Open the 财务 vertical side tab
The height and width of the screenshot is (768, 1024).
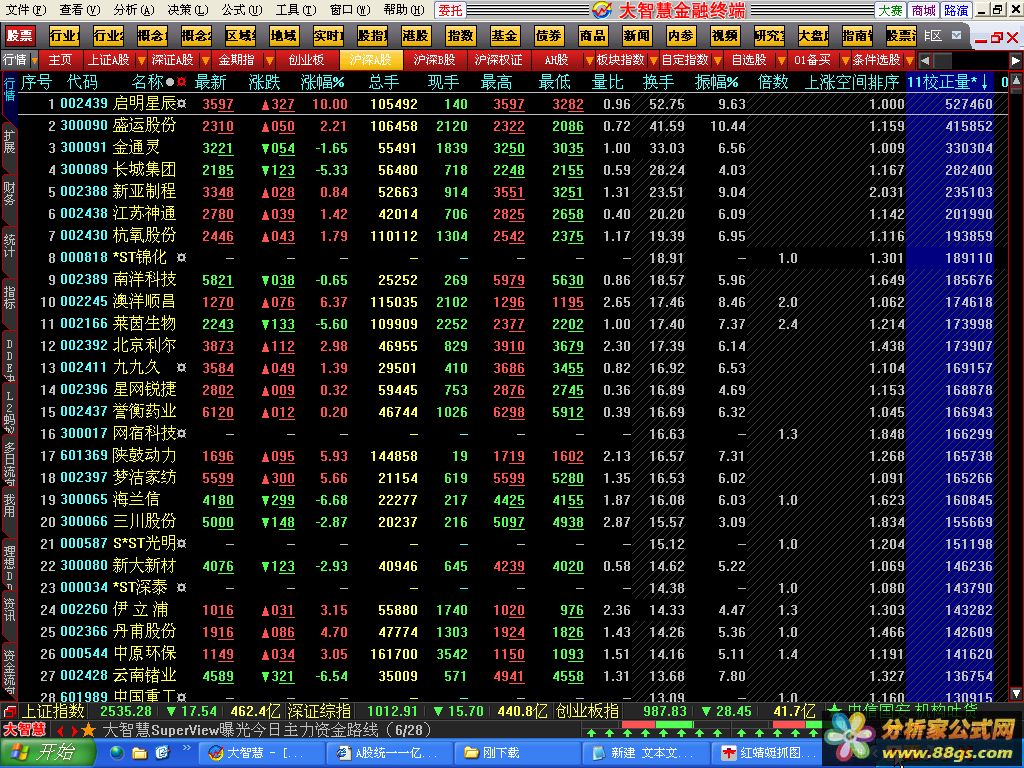pos(9,193)
